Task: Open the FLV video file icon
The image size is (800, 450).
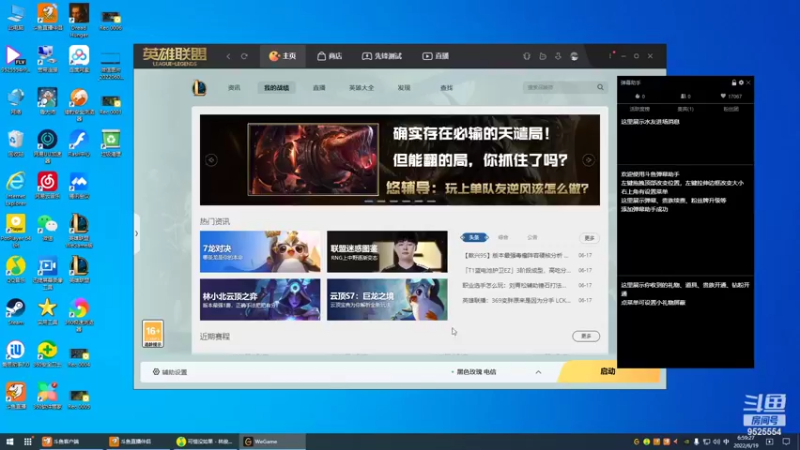Action: coord(16,59)
